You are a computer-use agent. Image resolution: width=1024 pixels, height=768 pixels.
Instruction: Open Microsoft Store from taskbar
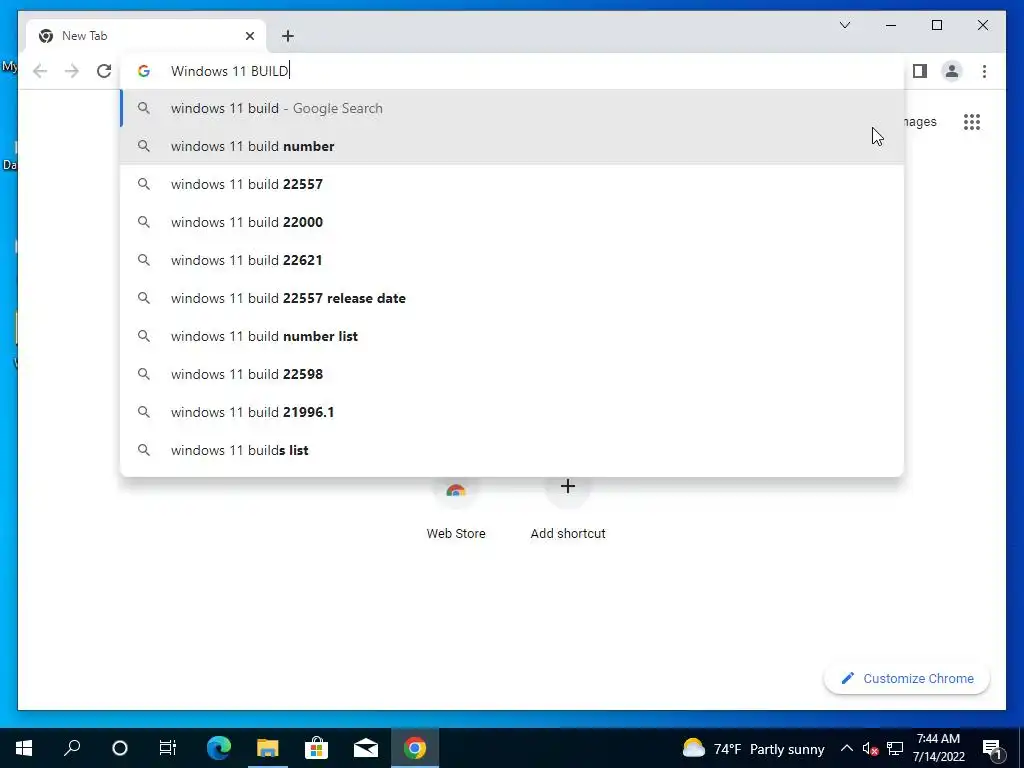tap(316, 748)
